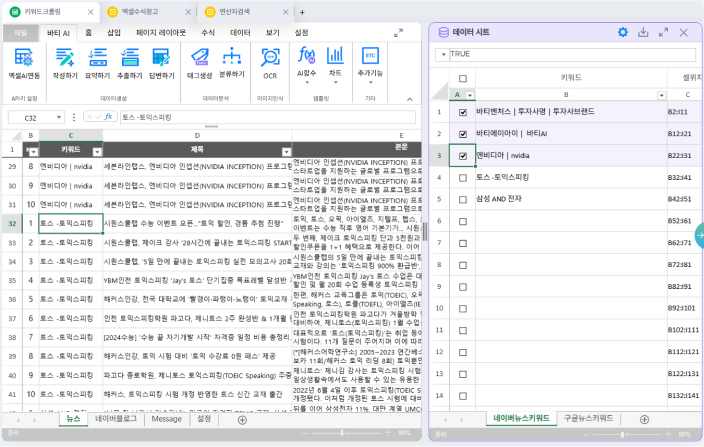The image size is (704, 447).
Task: Switch to the 홈 ribbon tab
Action: point(88,32)
